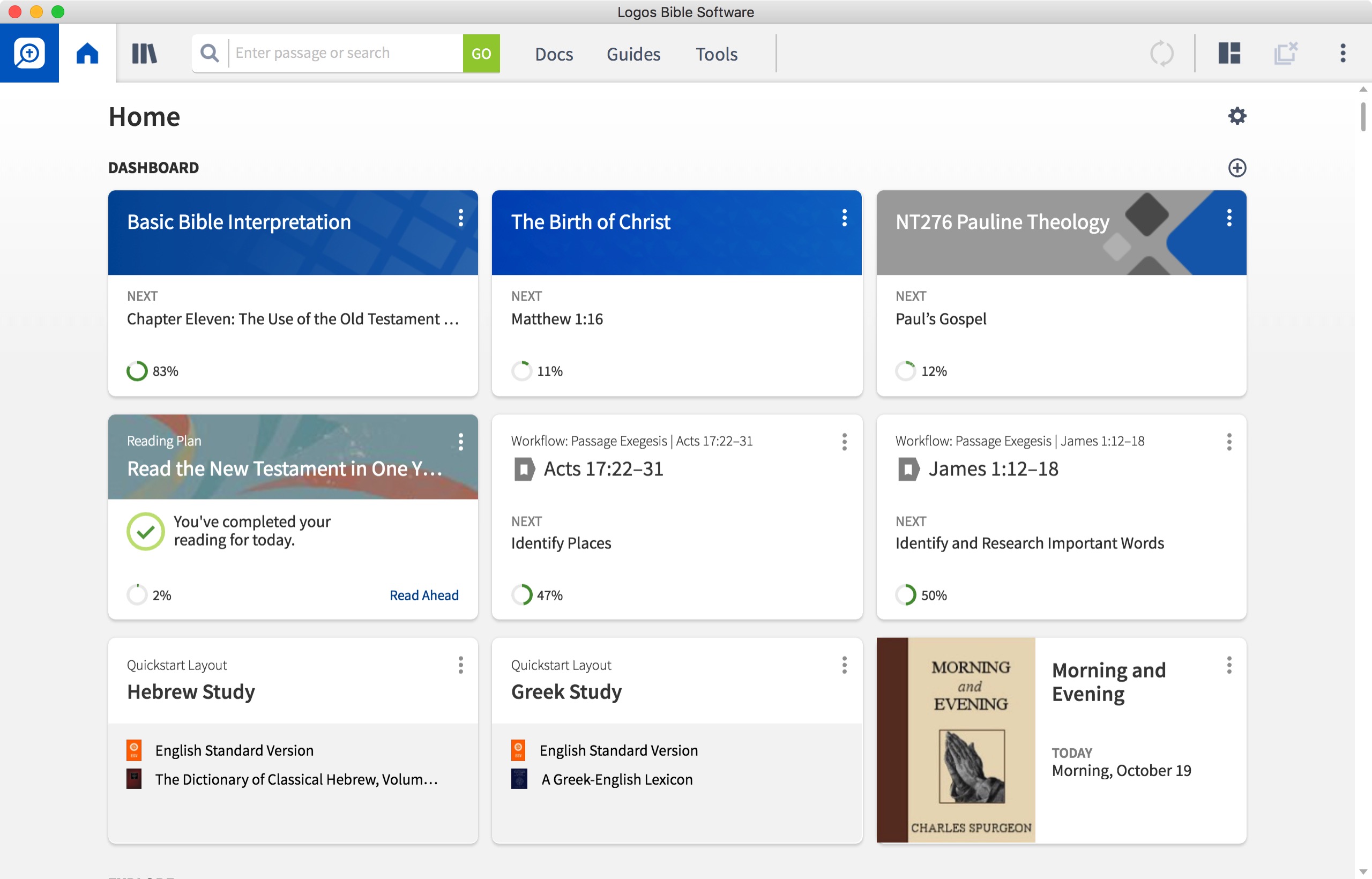
Task: Click the search magnifier icon
Action: 210,53
